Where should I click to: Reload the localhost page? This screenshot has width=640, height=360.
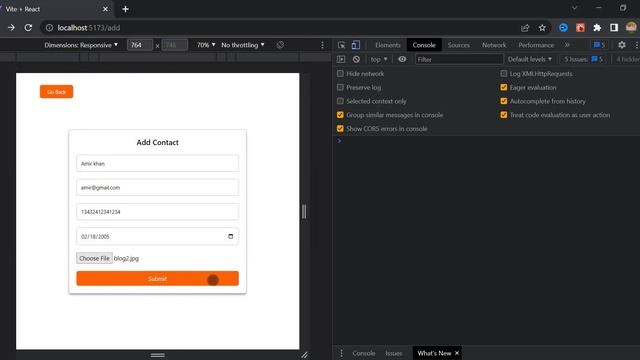28,28
